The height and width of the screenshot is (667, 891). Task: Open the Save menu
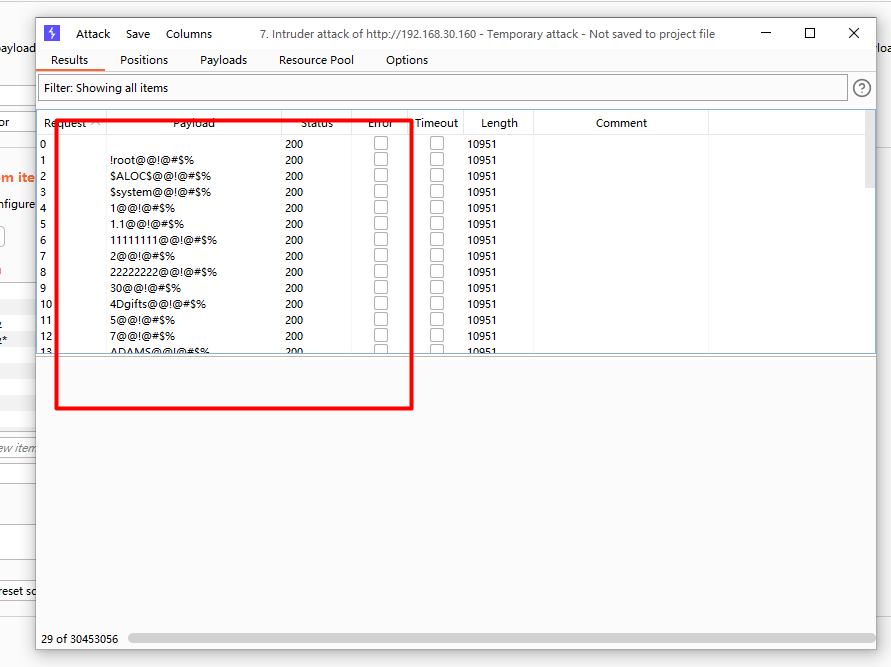tap(138, 33)
